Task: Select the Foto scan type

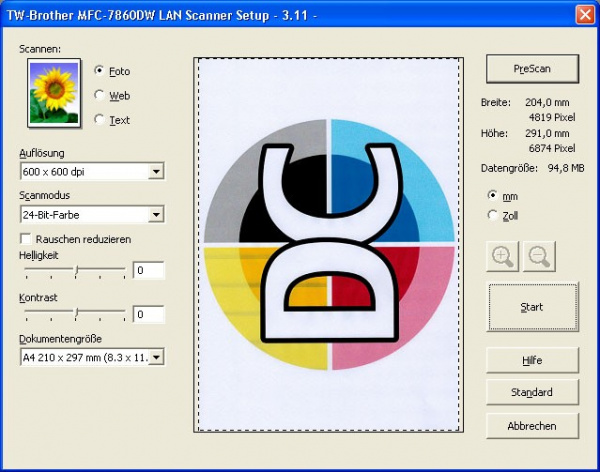Action: 99,71
